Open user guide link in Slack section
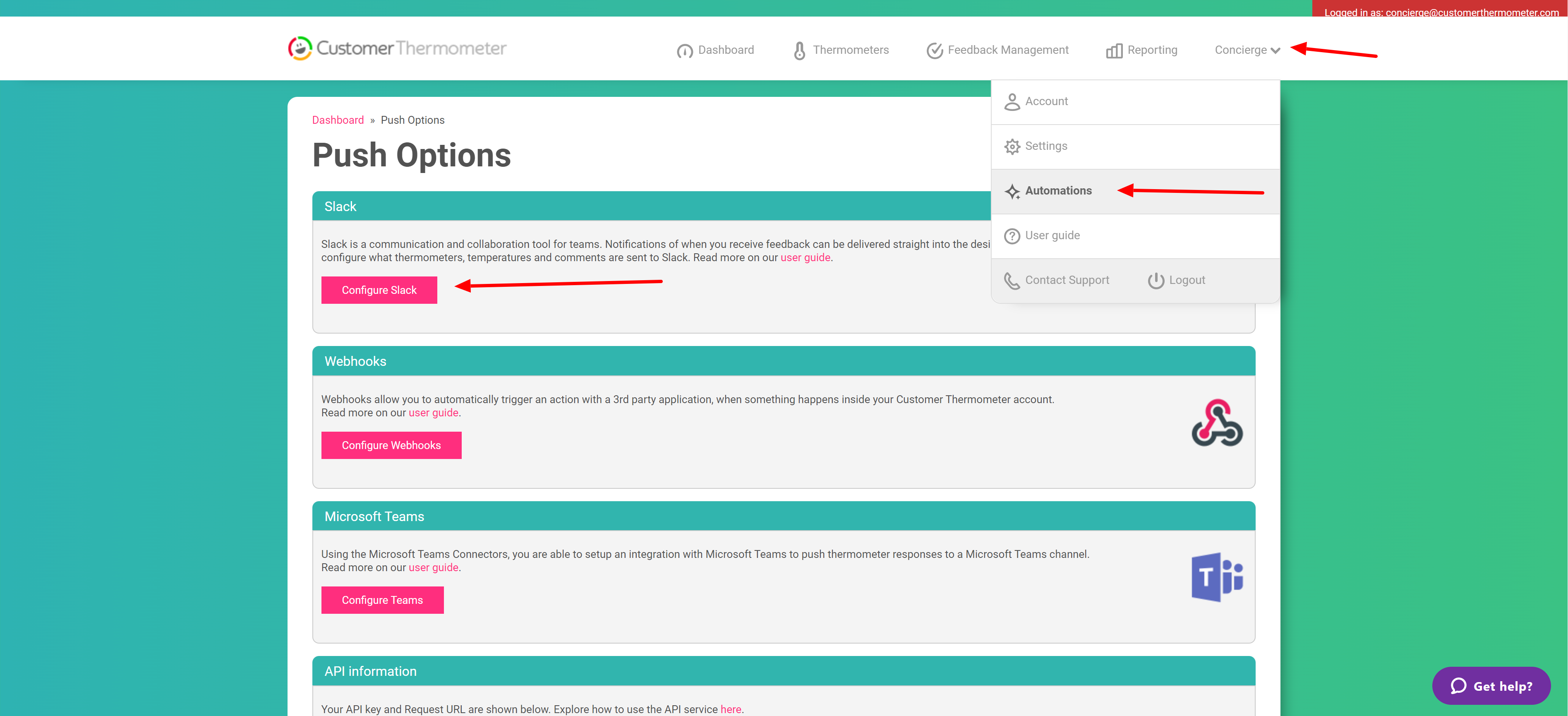 tap(805, 257)
